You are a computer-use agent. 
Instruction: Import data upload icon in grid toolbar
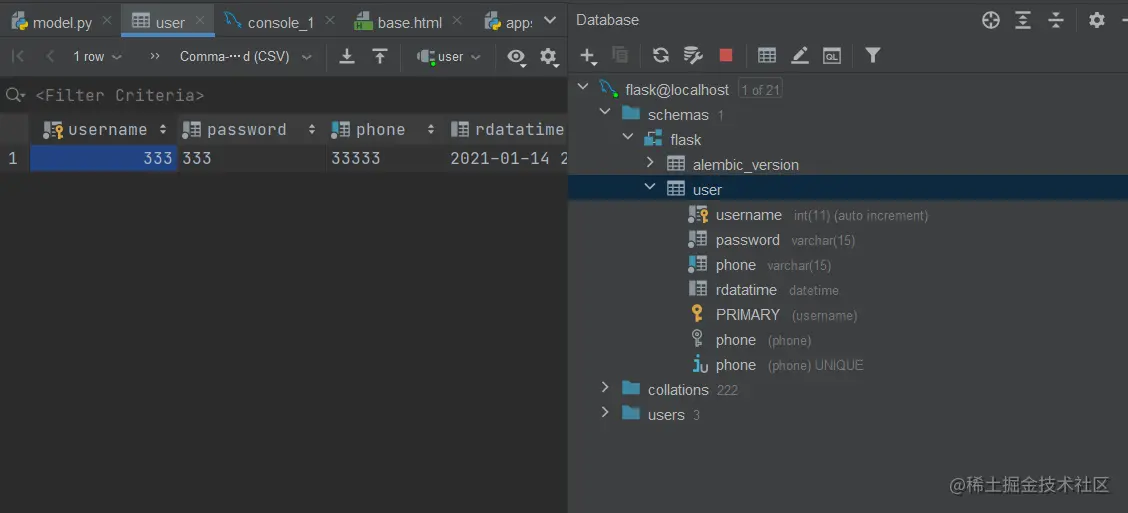(x=380, y=56)
